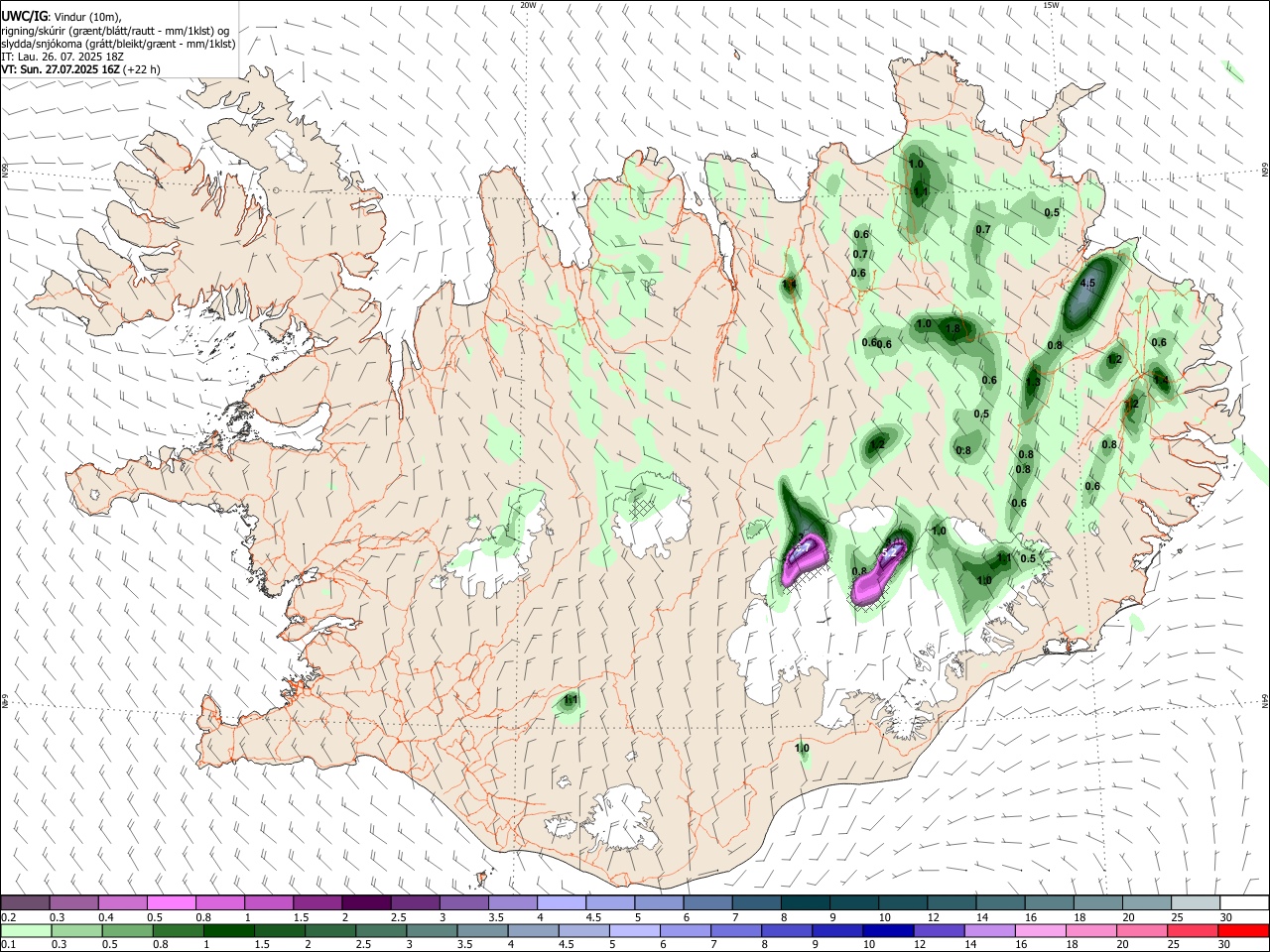The width and height of the screenshot is (1270, 952).
Task: Select the '7' label on the upper legend bar
Action: click(x=736, y=917)
